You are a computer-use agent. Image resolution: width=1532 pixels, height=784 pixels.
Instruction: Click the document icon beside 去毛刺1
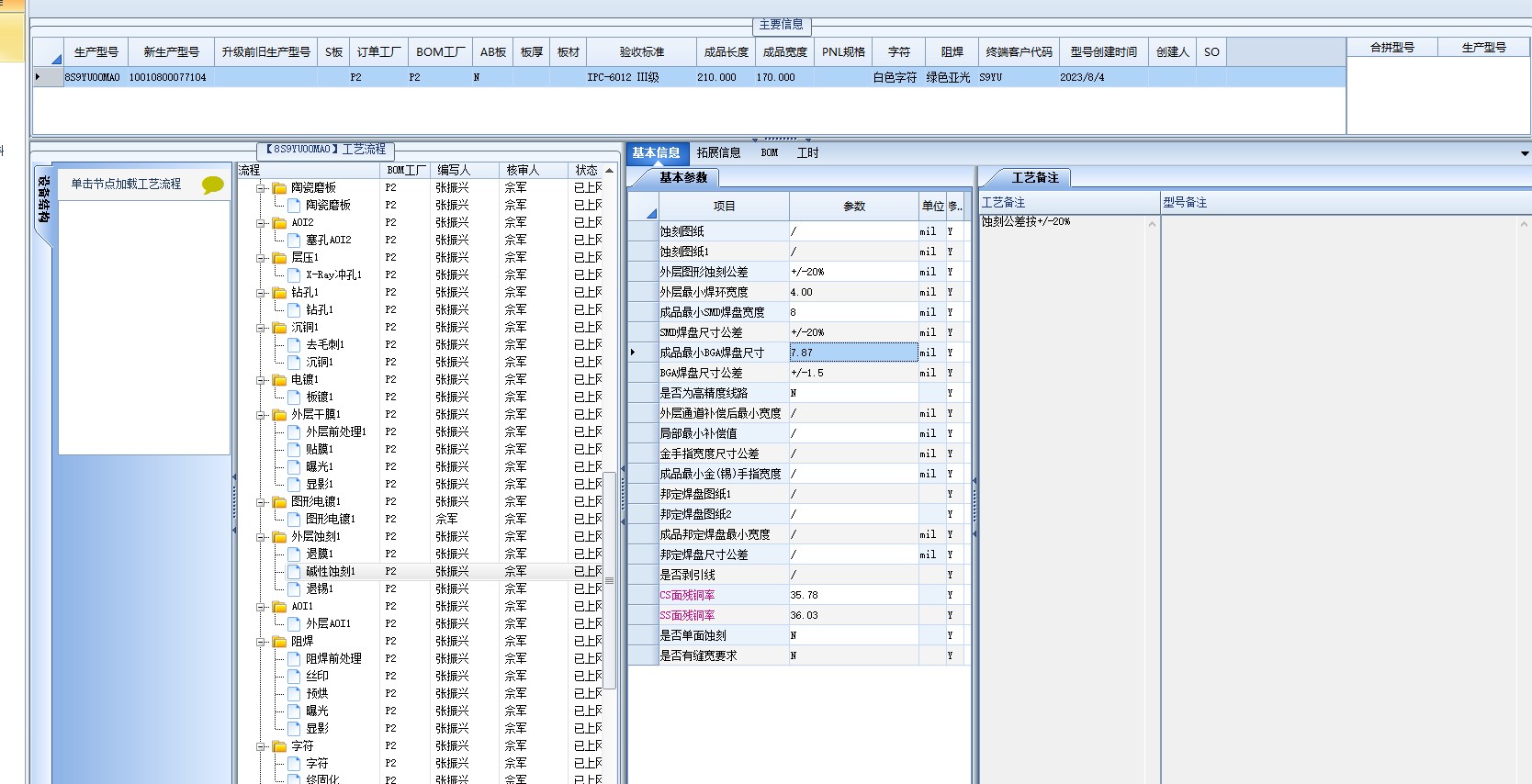point(295,344)
